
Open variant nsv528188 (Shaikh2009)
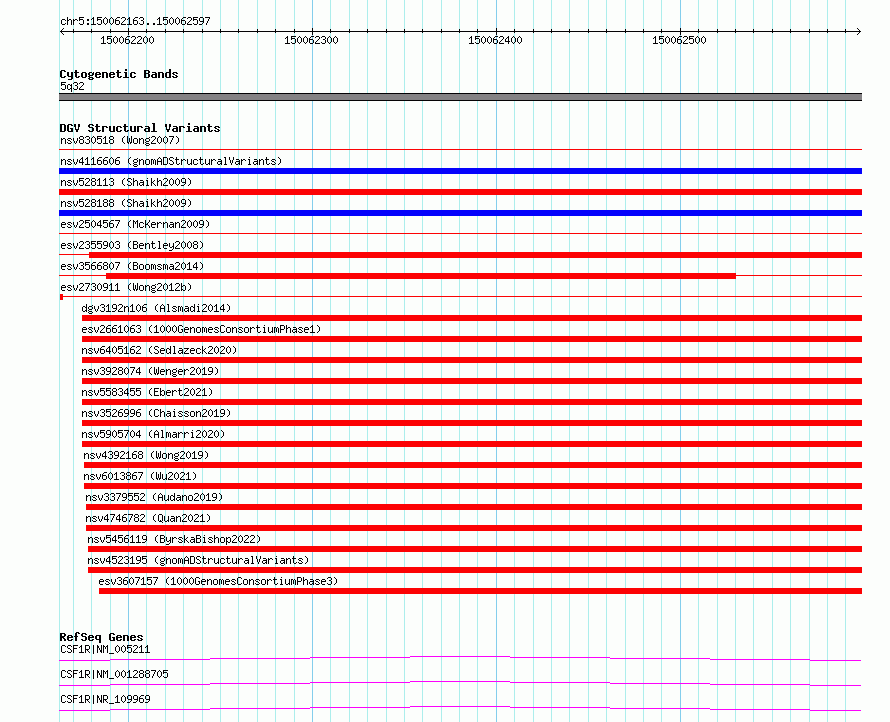click(x=126, y=203)
